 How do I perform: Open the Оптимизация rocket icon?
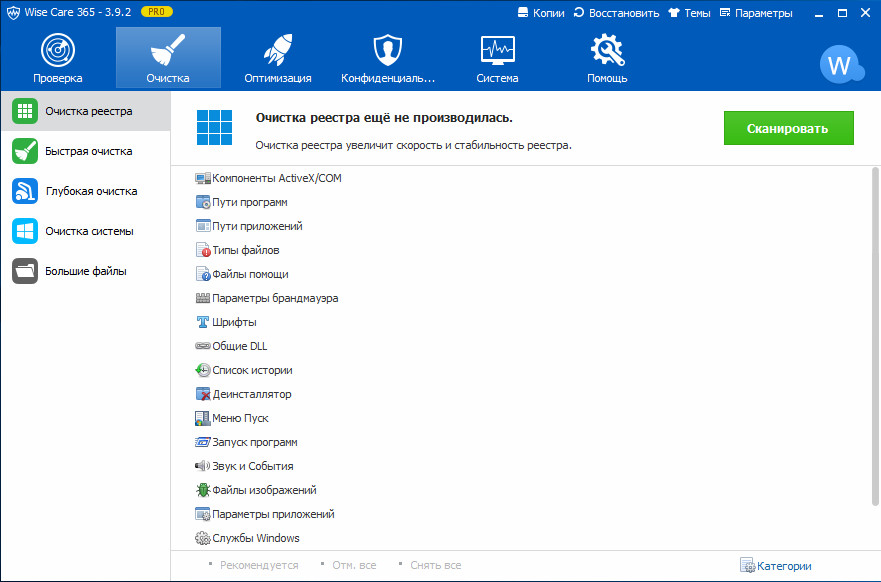click(278, 49)
